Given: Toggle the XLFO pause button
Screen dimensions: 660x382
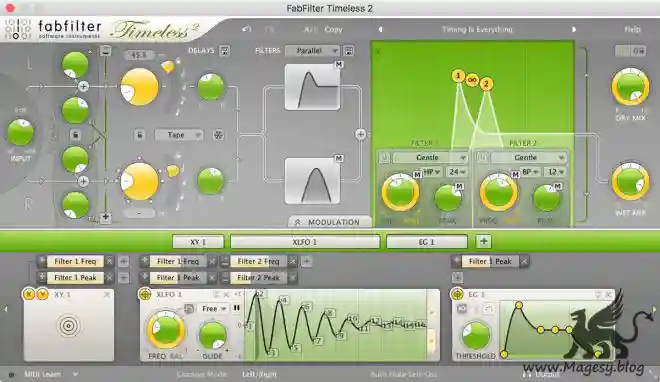Looking at the screenshot, I should click(x=237, y=308).
